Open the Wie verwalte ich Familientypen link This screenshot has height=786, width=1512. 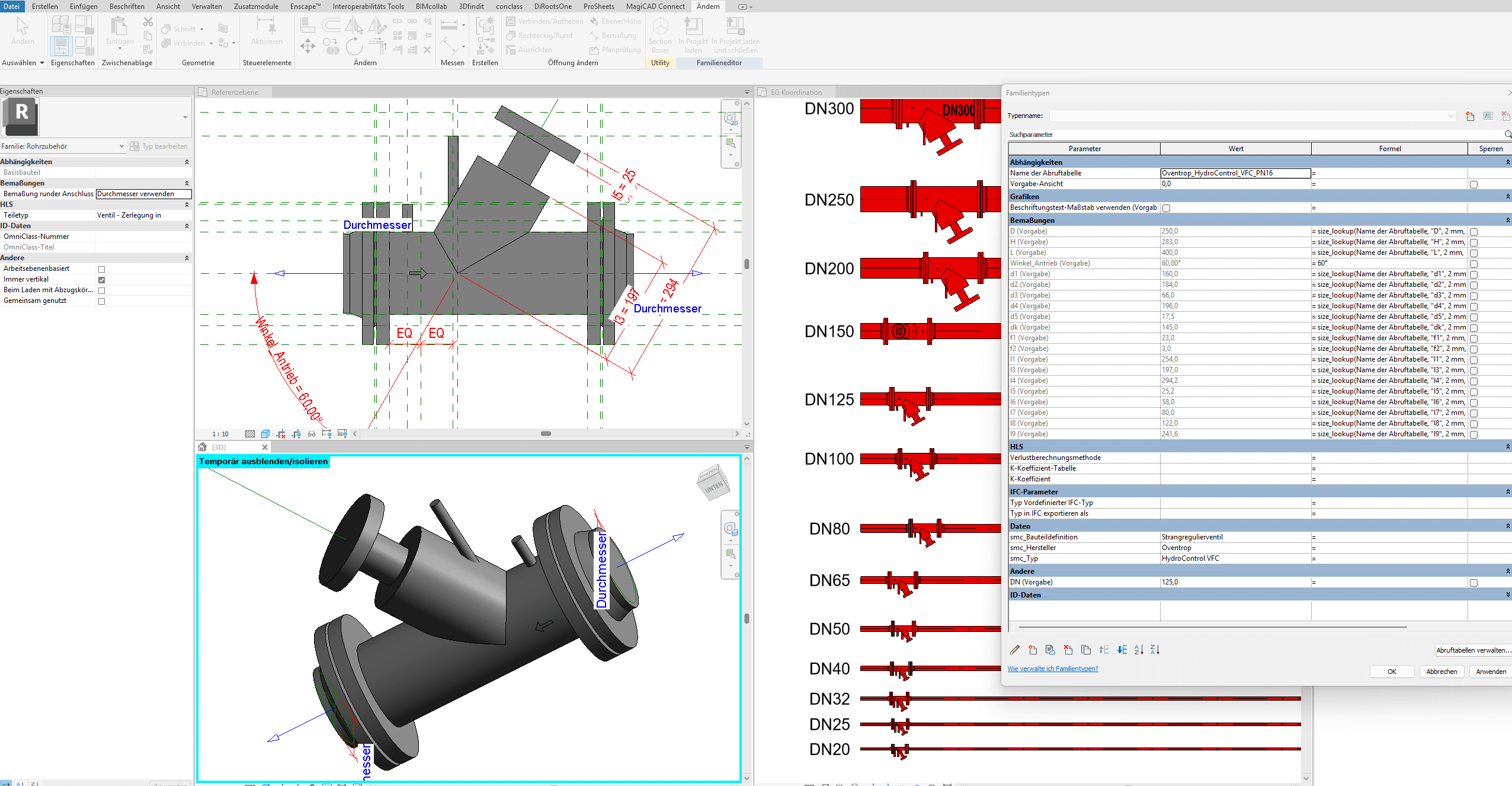pos(1053,669)
